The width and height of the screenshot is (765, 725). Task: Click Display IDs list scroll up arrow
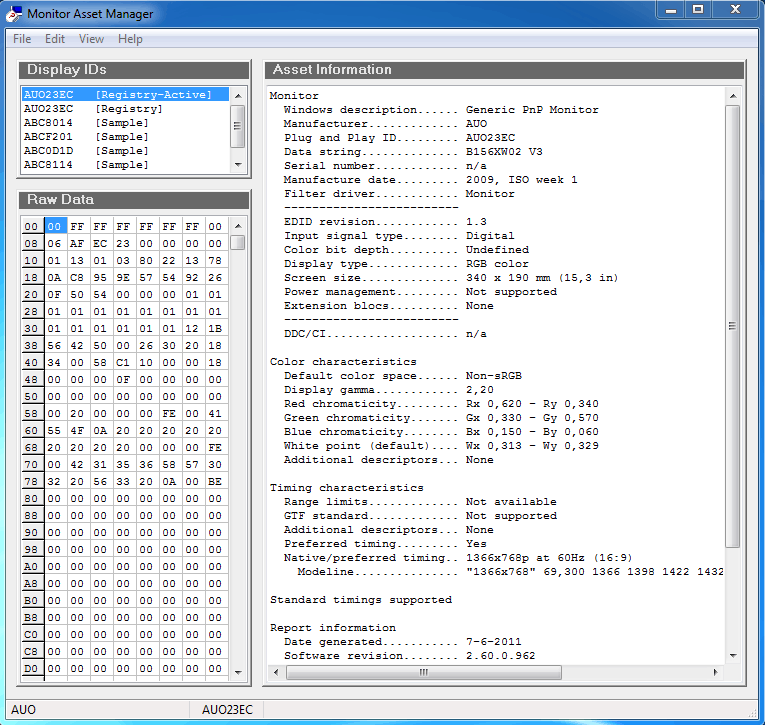(x=238, y=96)
